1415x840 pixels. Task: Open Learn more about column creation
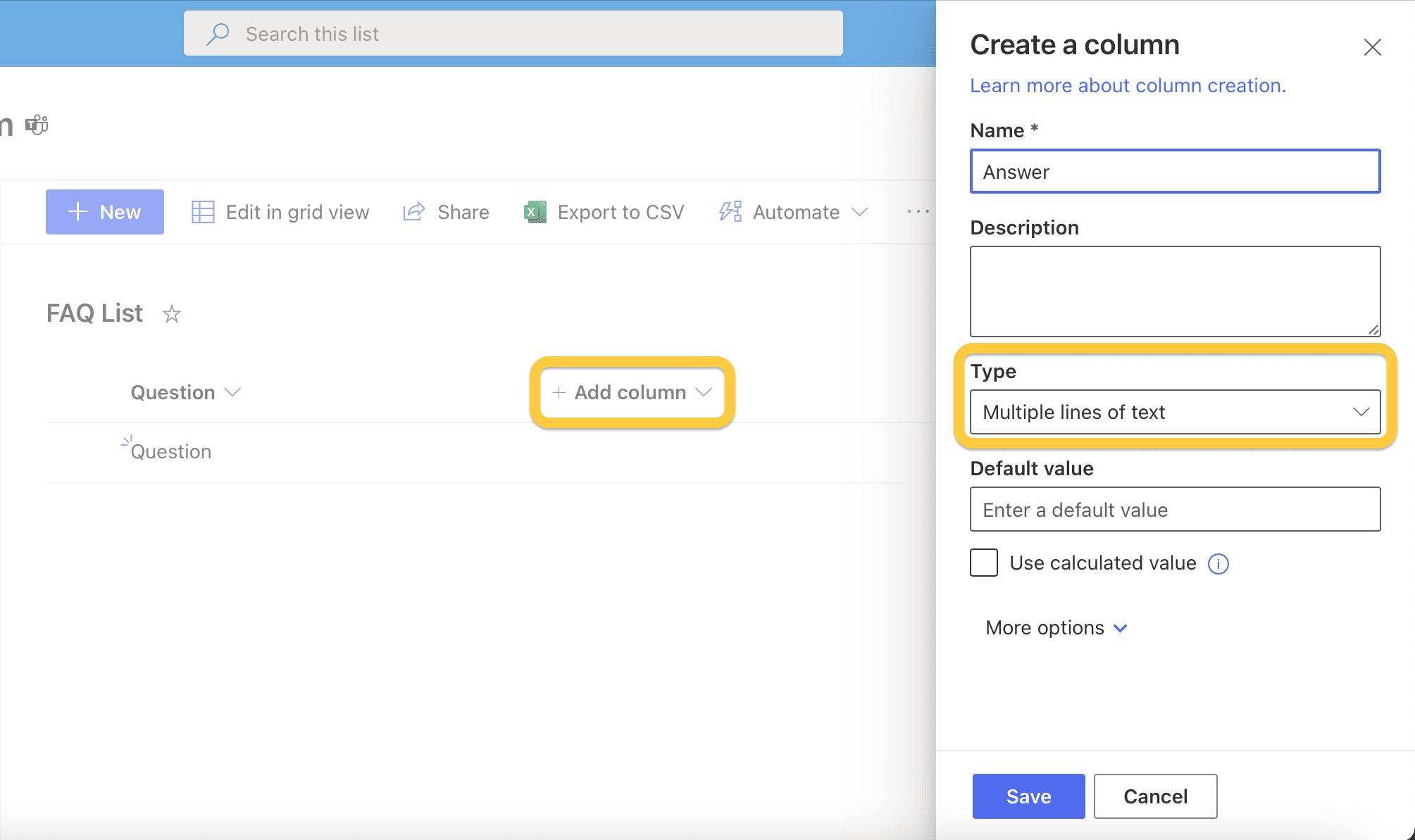1128,84
